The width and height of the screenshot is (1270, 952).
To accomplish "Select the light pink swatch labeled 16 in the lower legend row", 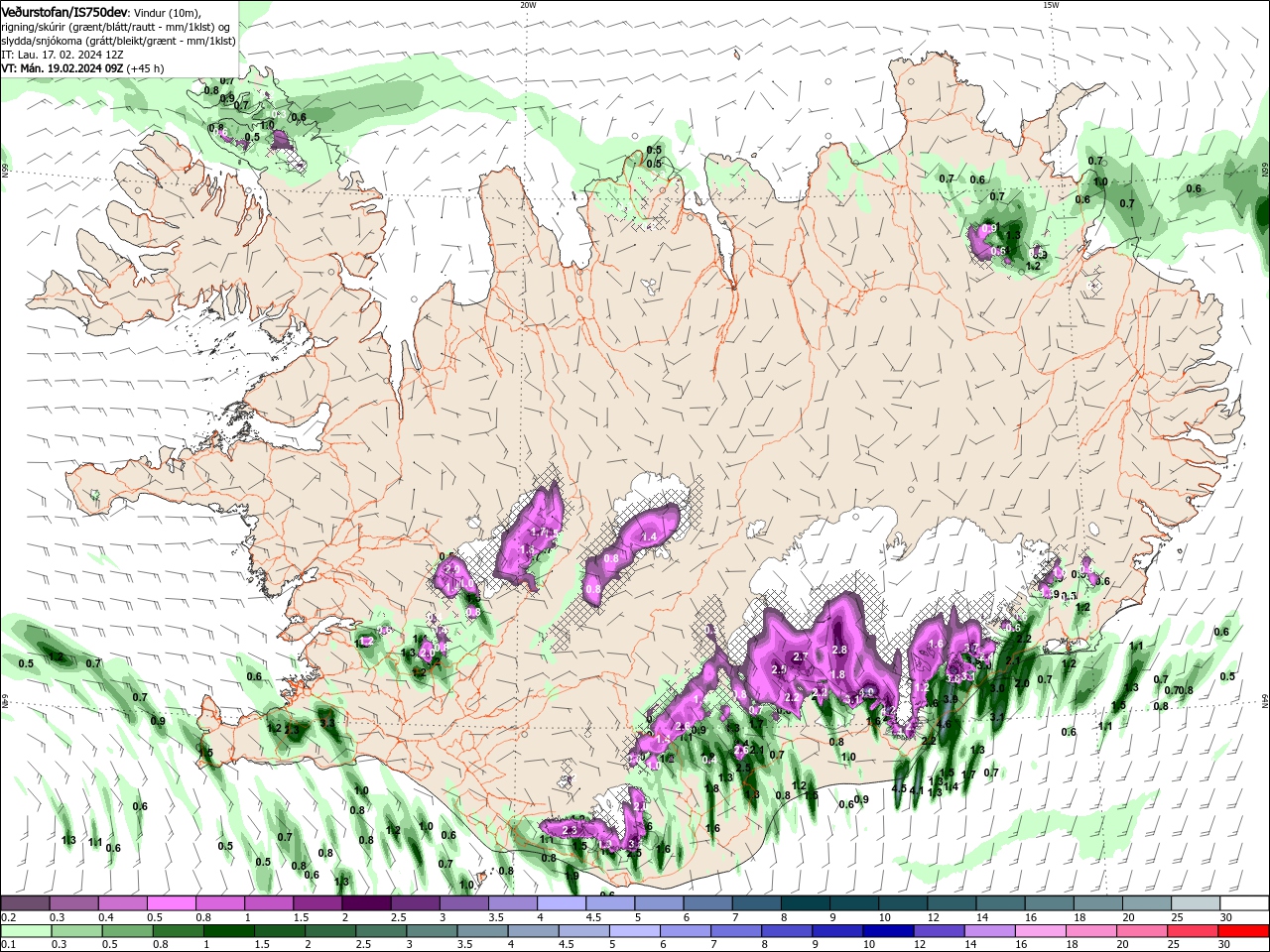I will pyautogui.click(x=1042, y=931).
